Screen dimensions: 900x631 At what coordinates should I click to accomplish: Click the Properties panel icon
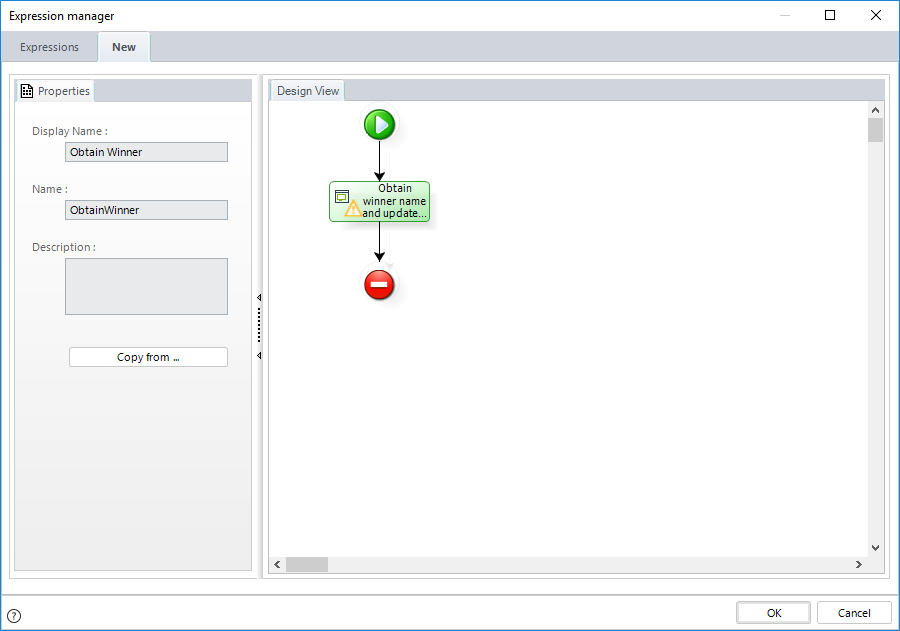point(27,91)
